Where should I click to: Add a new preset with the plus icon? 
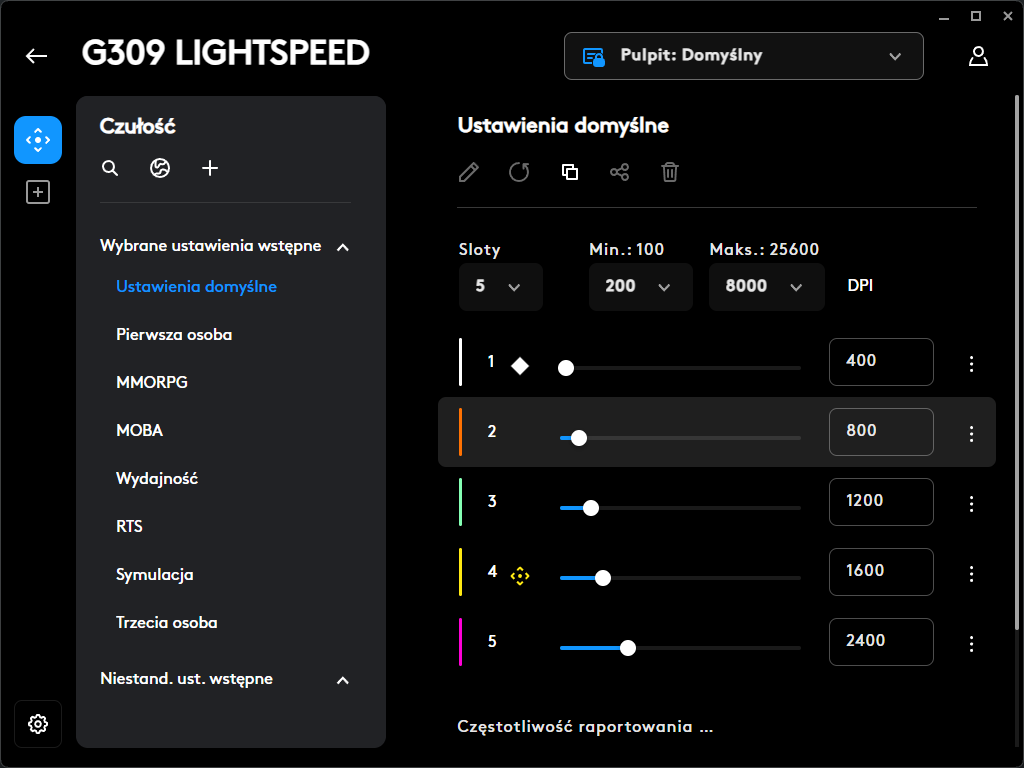click(x=210, y=168)
